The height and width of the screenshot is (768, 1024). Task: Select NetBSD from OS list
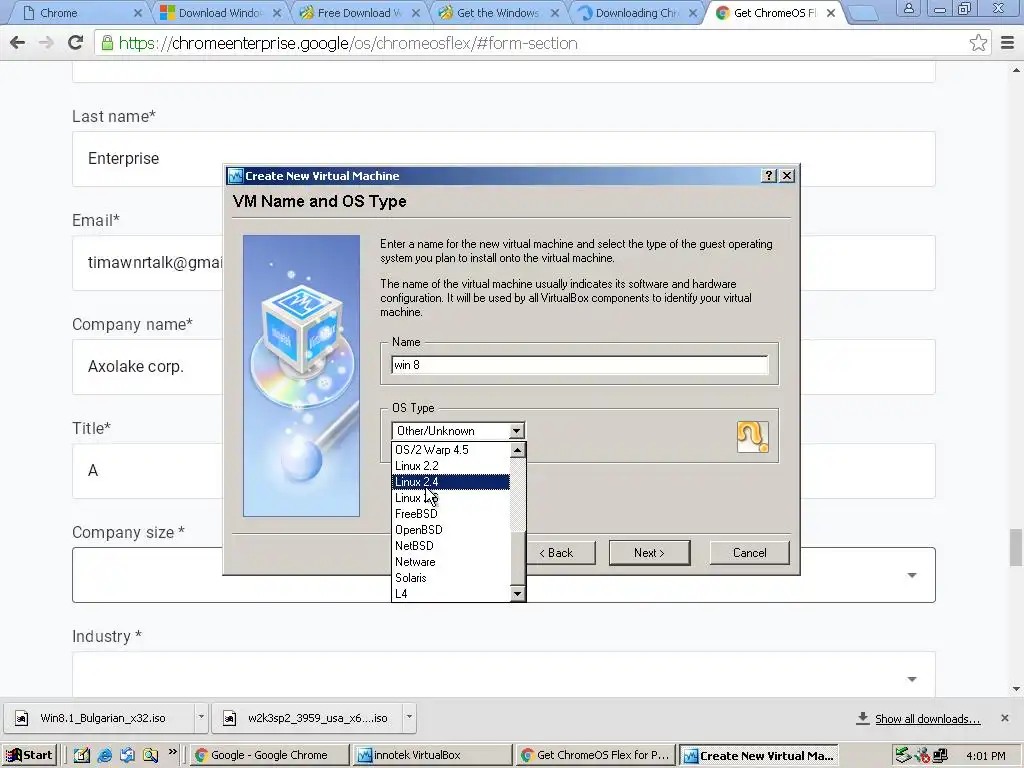[451, 546]
